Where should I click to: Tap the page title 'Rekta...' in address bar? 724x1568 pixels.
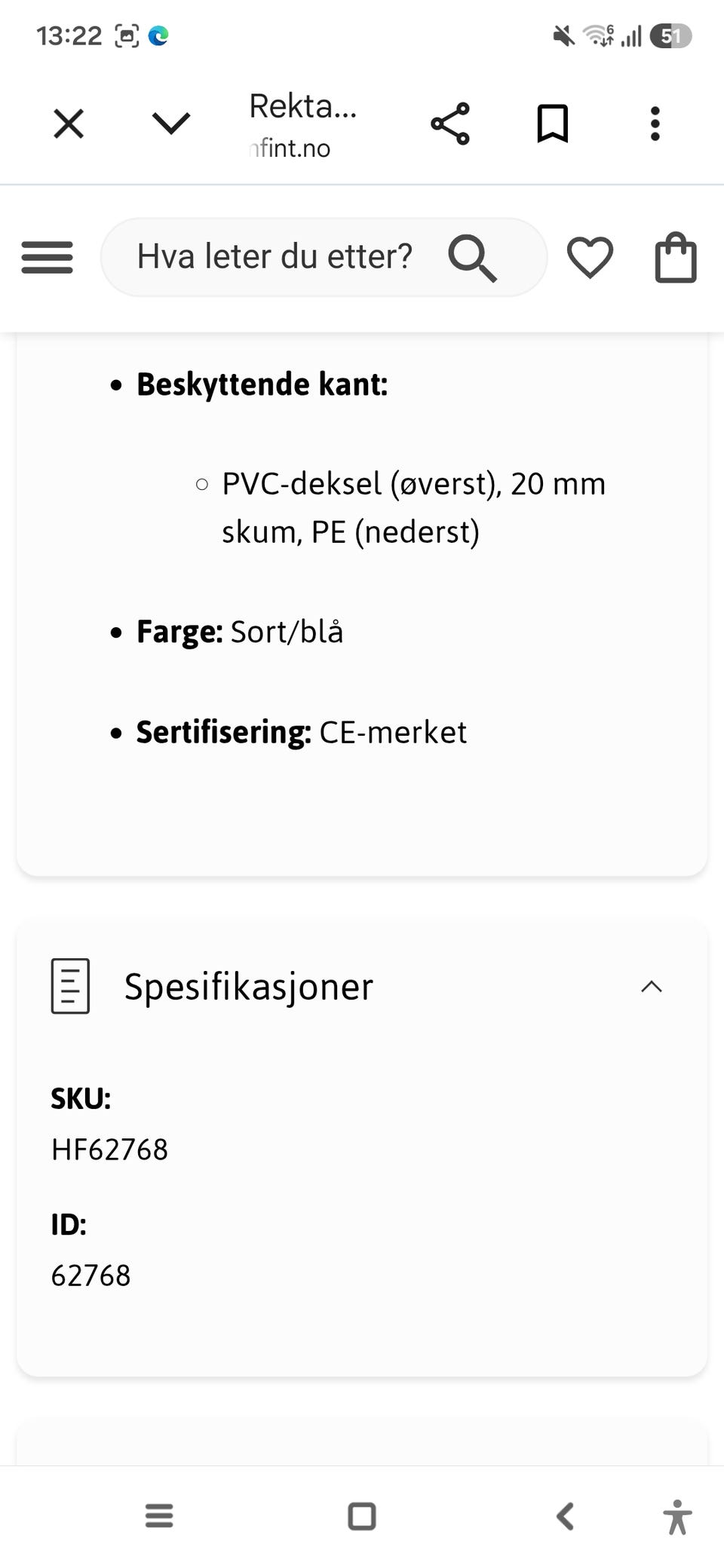302,106
